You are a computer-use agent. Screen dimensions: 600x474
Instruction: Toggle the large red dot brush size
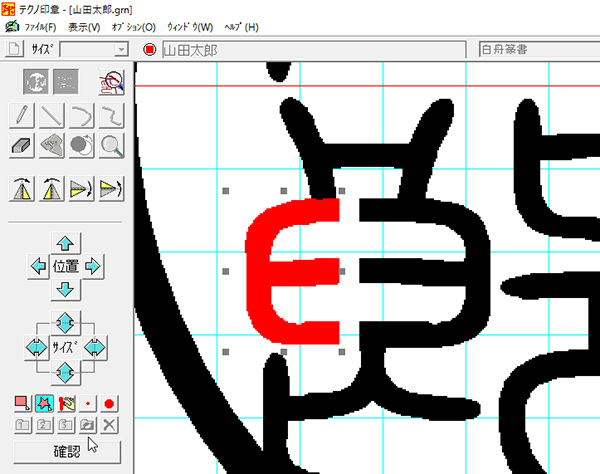(110, 403)
